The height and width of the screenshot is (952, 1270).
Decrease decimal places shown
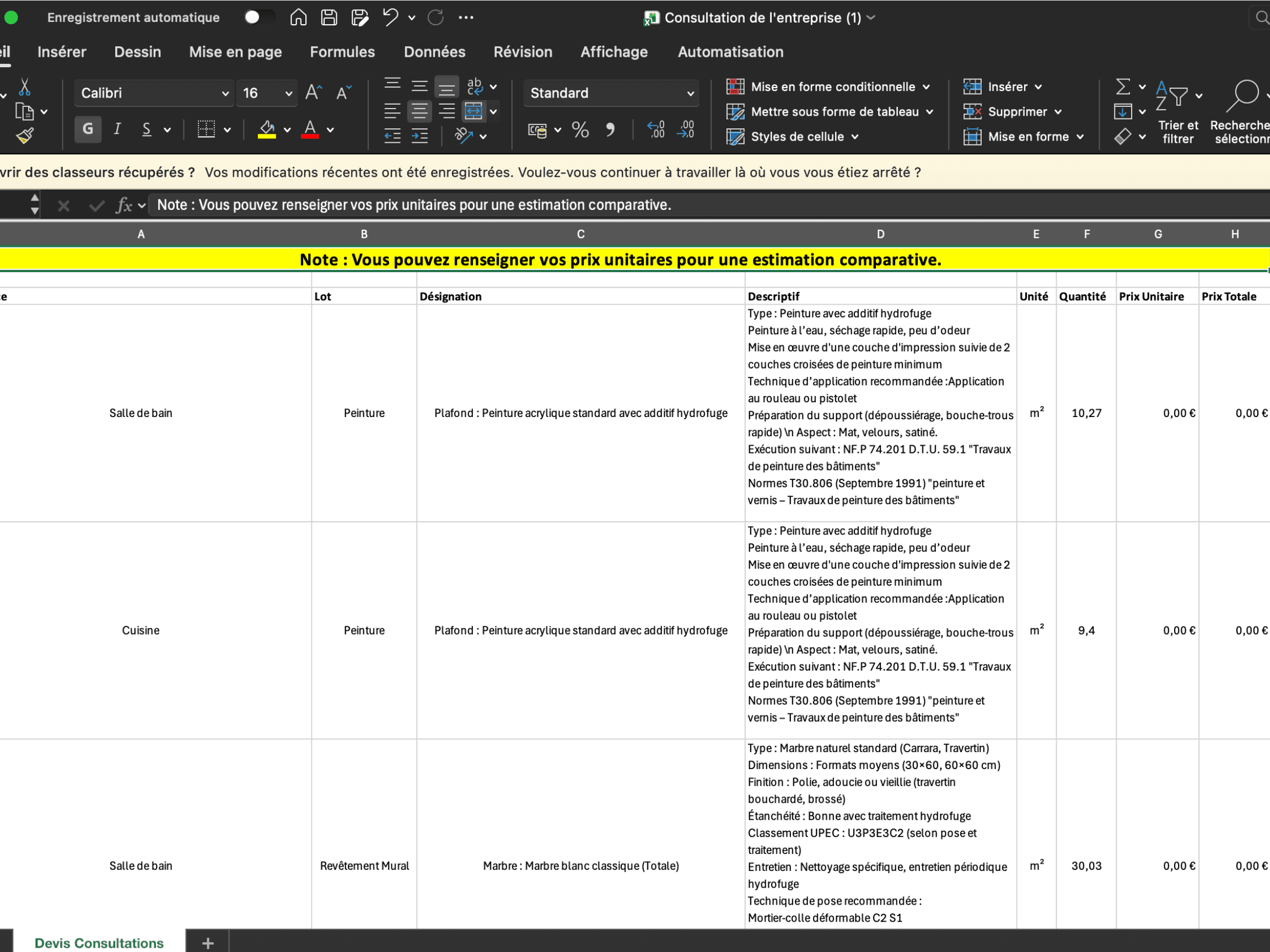coord(685,129)
